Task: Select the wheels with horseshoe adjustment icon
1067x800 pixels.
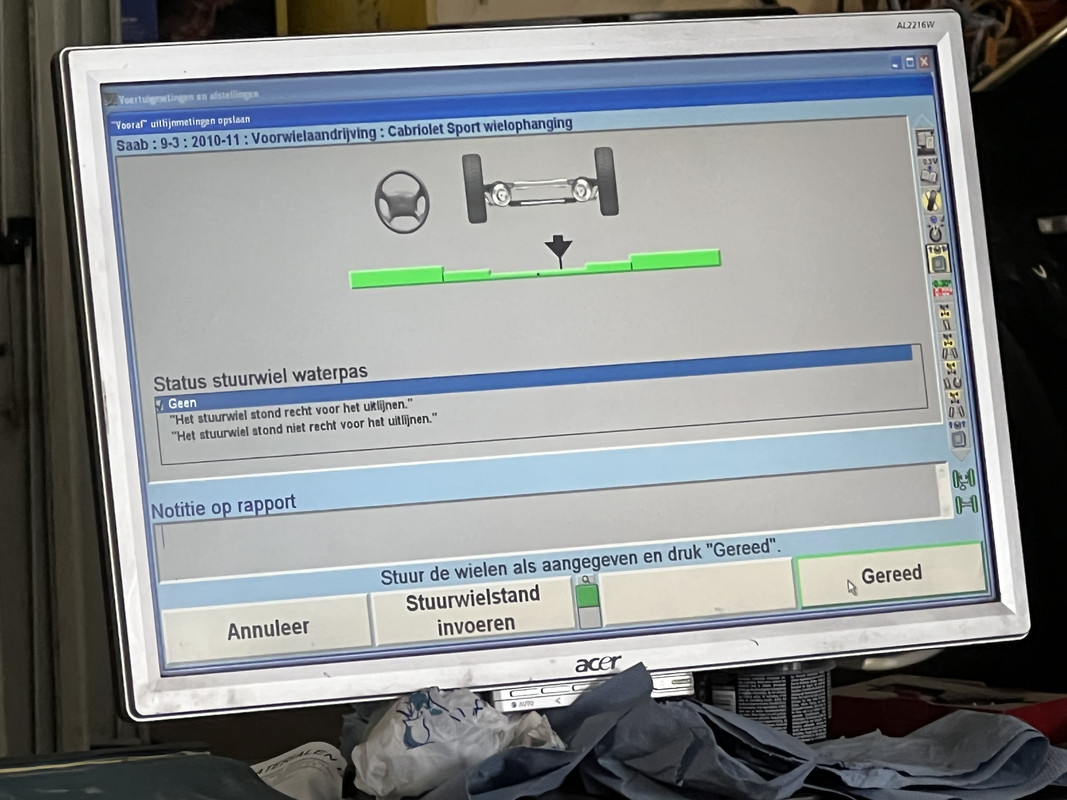Action: pos(952,378)
